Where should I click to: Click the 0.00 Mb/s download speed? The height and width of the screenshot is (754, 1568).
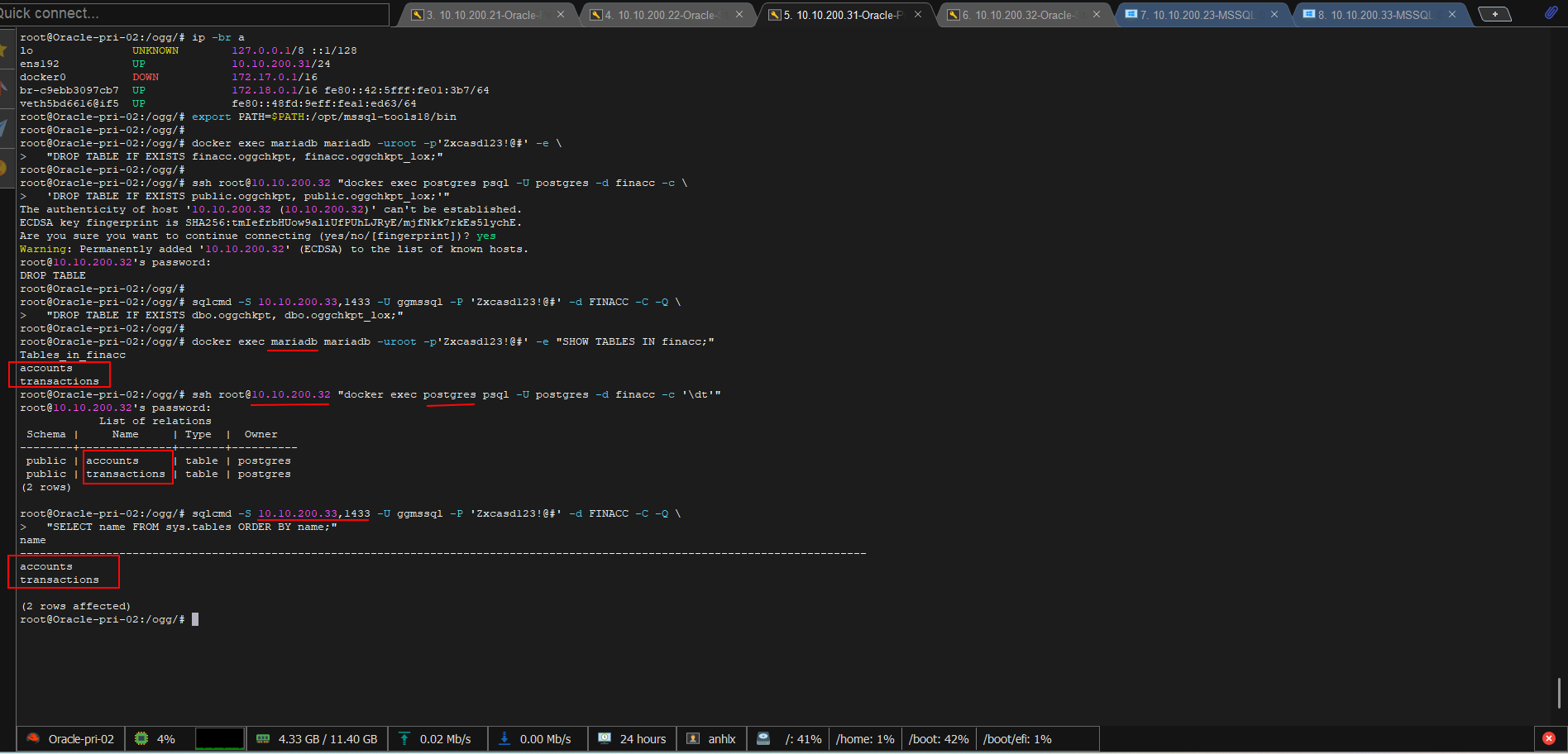click(545, 739)
